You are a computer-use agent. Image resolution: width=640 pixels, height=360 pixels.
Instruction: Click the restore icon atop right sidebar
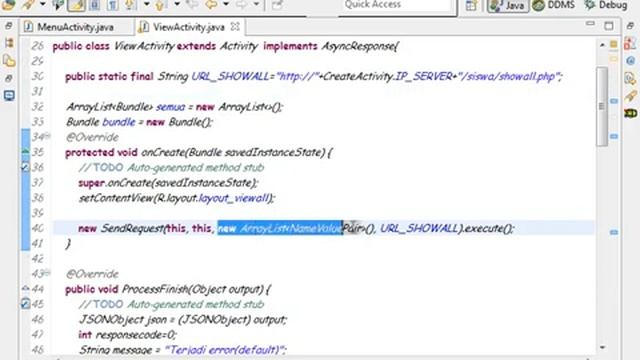(630, 26)
